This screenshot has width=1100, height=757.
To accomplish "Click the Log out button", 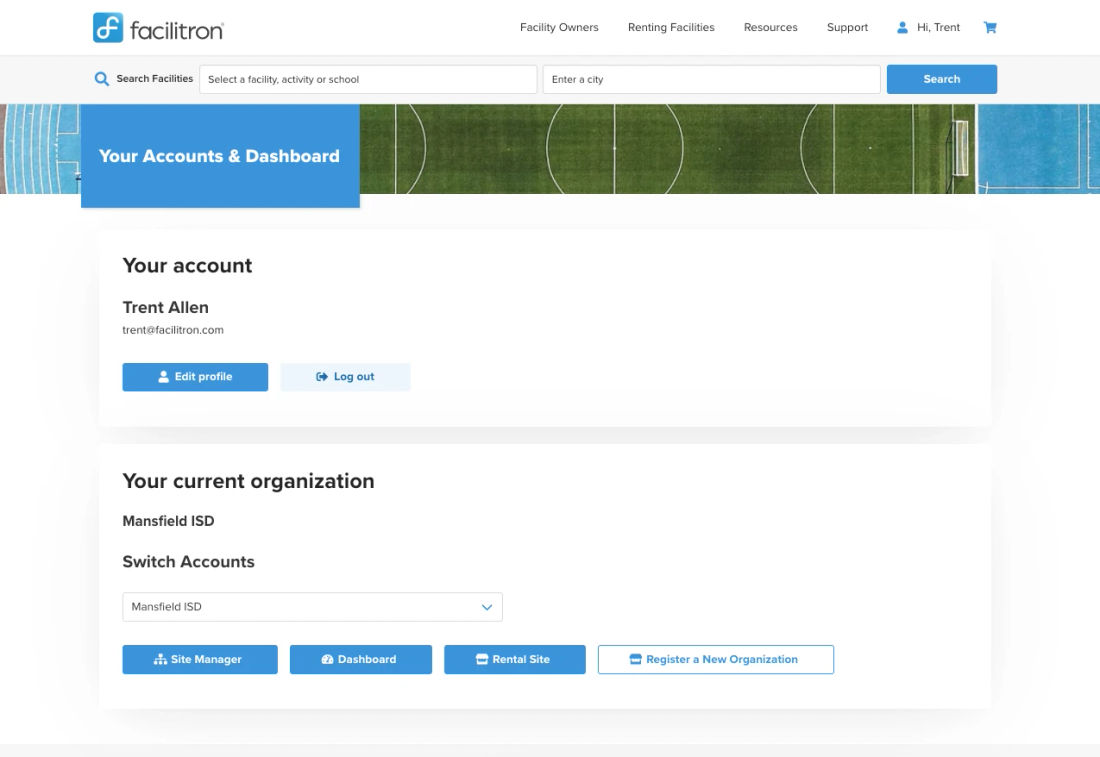I will point(345,377).
